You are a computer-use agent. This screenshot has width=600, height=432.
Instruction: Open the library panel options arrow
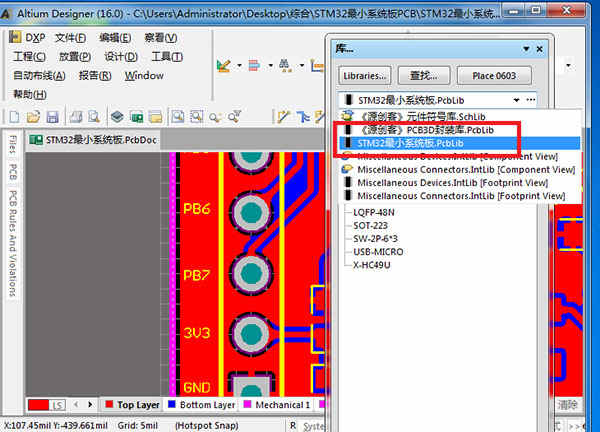pyautogui.click(x=526, y=49)
